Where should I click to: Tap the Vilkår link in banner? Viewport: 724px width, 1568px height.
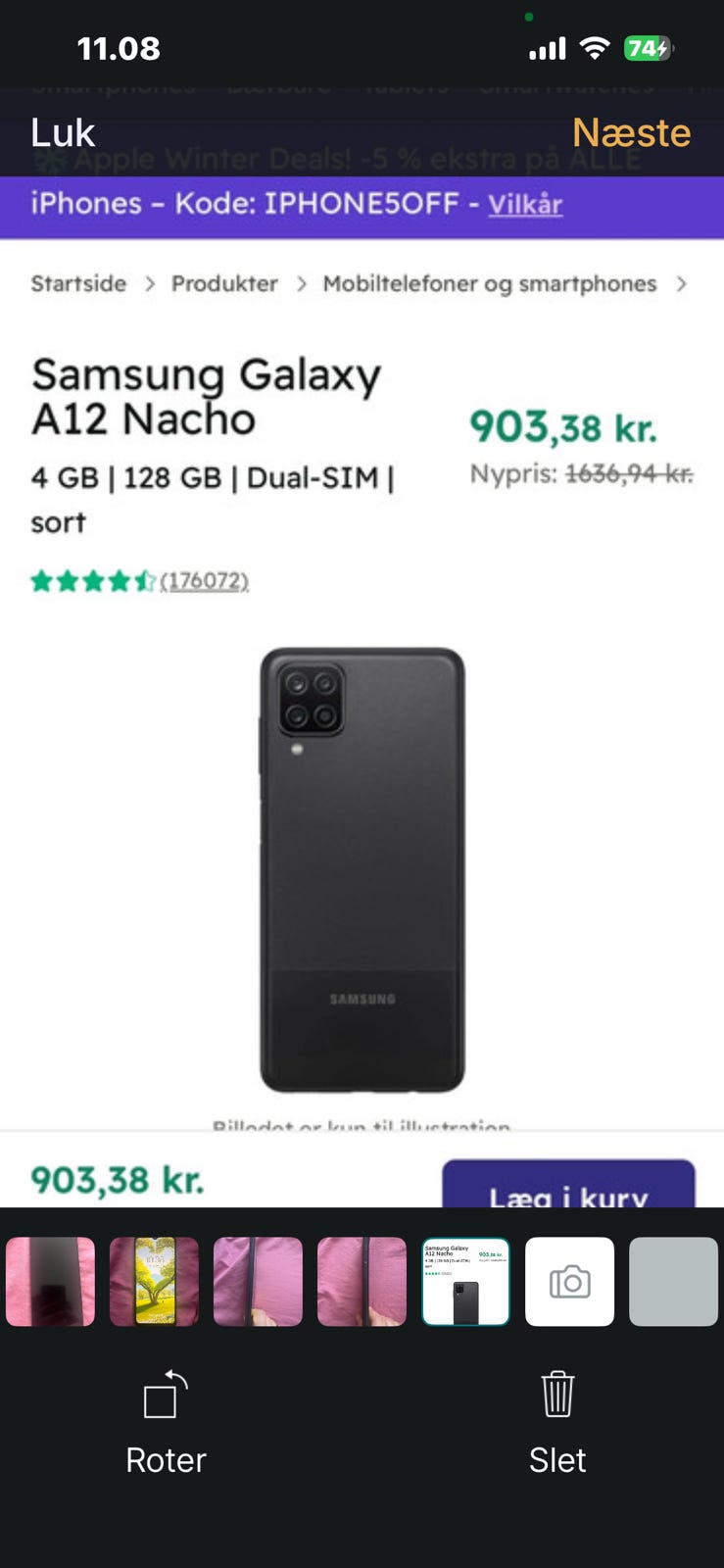525,204
